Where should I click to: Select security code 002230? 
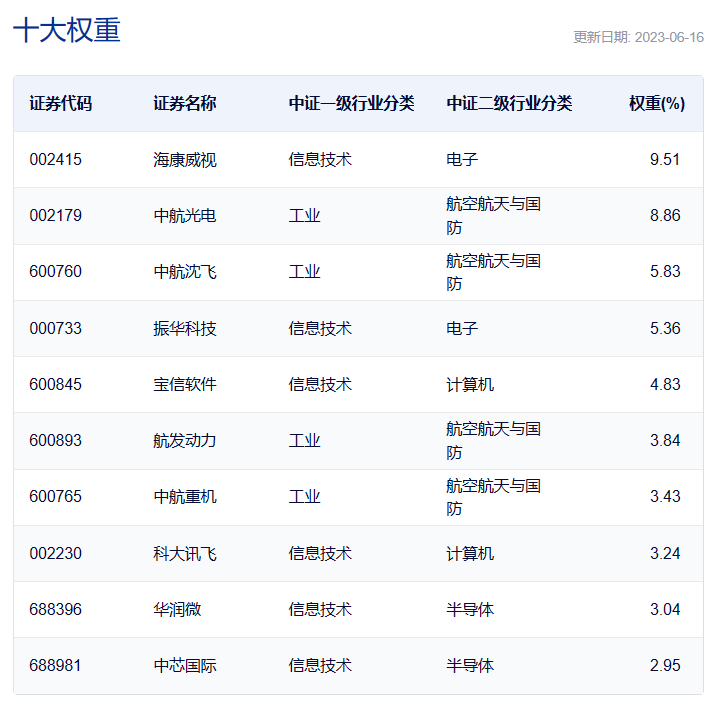(x=55, y=553)
